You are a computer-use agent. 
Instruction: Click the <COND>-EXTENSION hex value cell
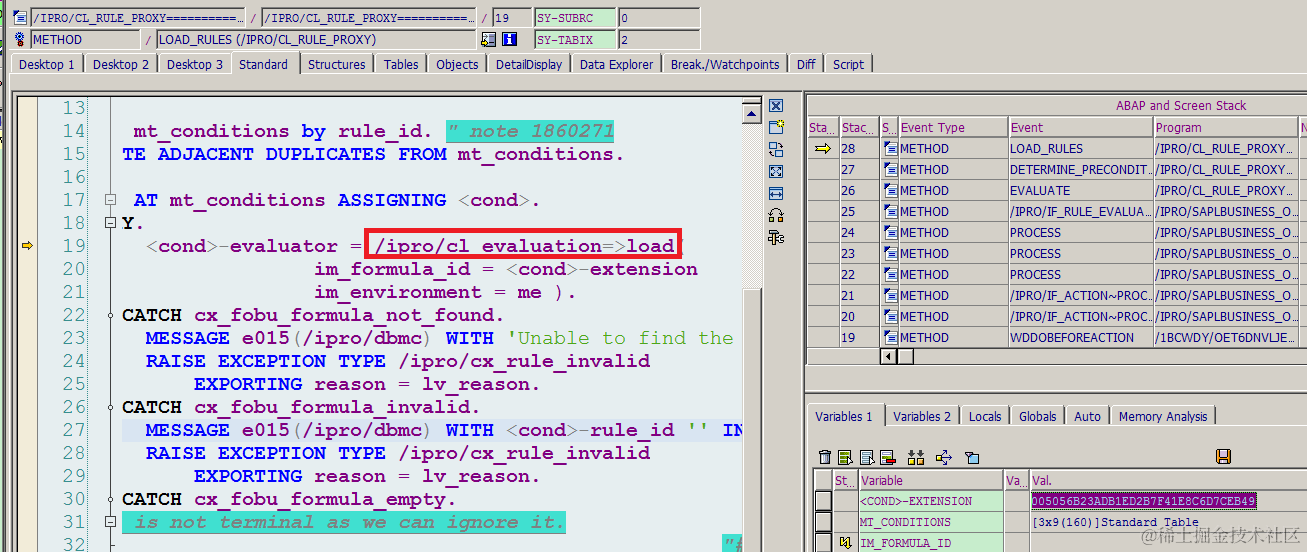[1144, 501]
